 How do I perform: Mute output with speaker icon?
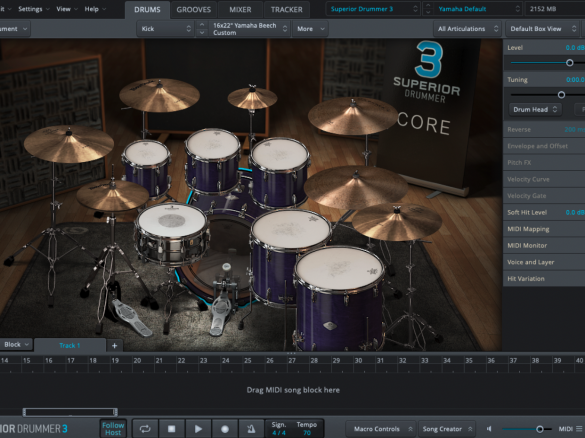pos(489,429)
